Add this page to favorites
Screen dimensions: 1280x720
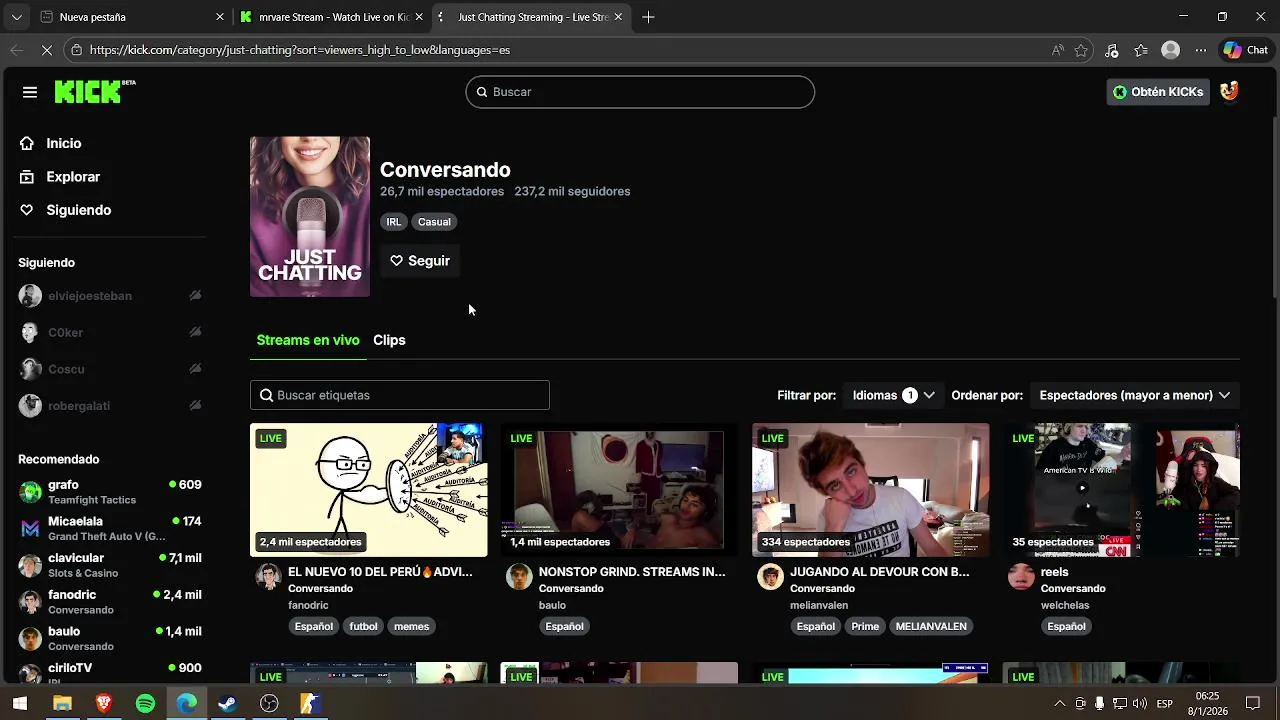click(1081, 50)
